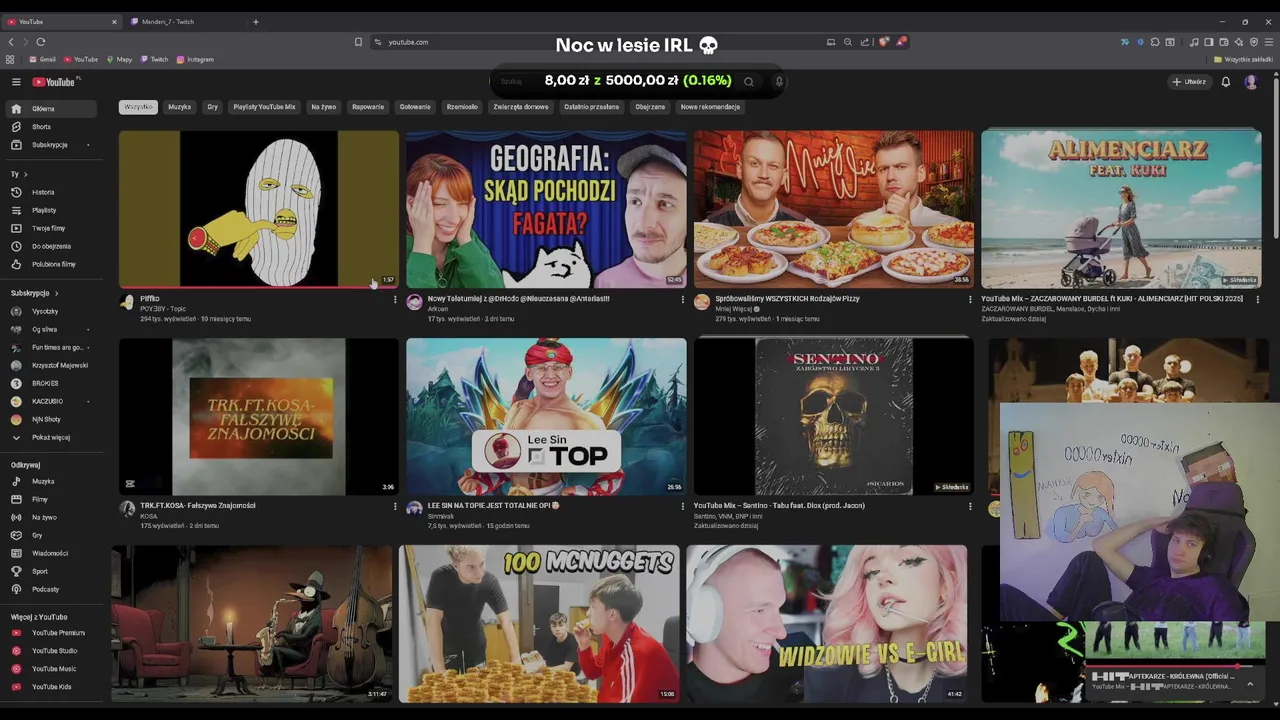The width and height of the screenshot is (1280, 720).
Task: Open the browser main menu icon
Action: pos(1270,42)
